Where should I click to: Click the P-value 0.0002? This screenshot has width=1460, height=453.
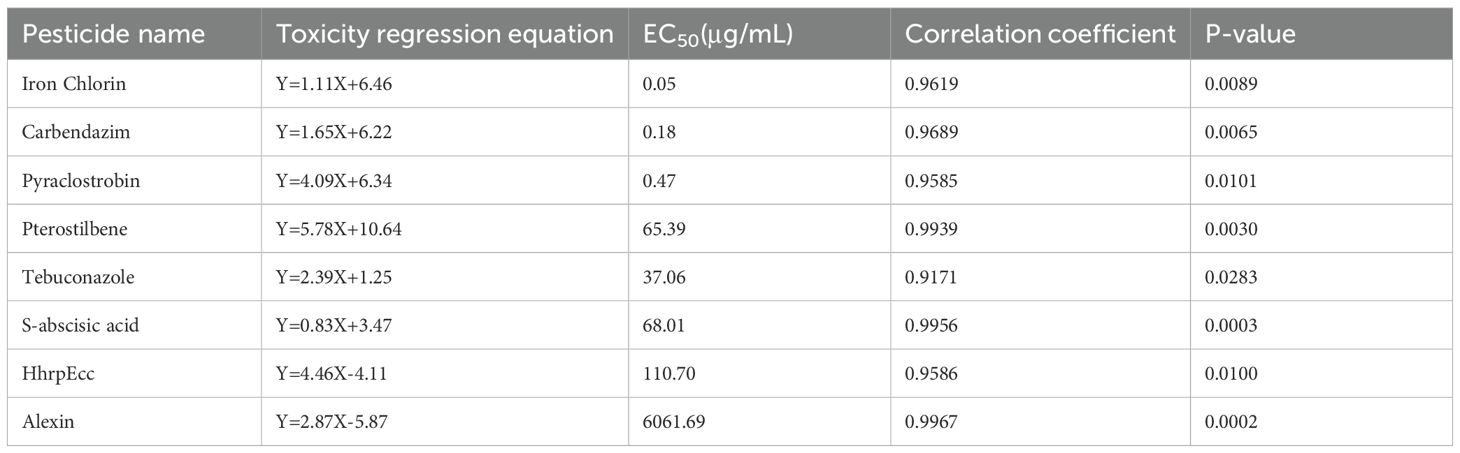[1230, 422]
